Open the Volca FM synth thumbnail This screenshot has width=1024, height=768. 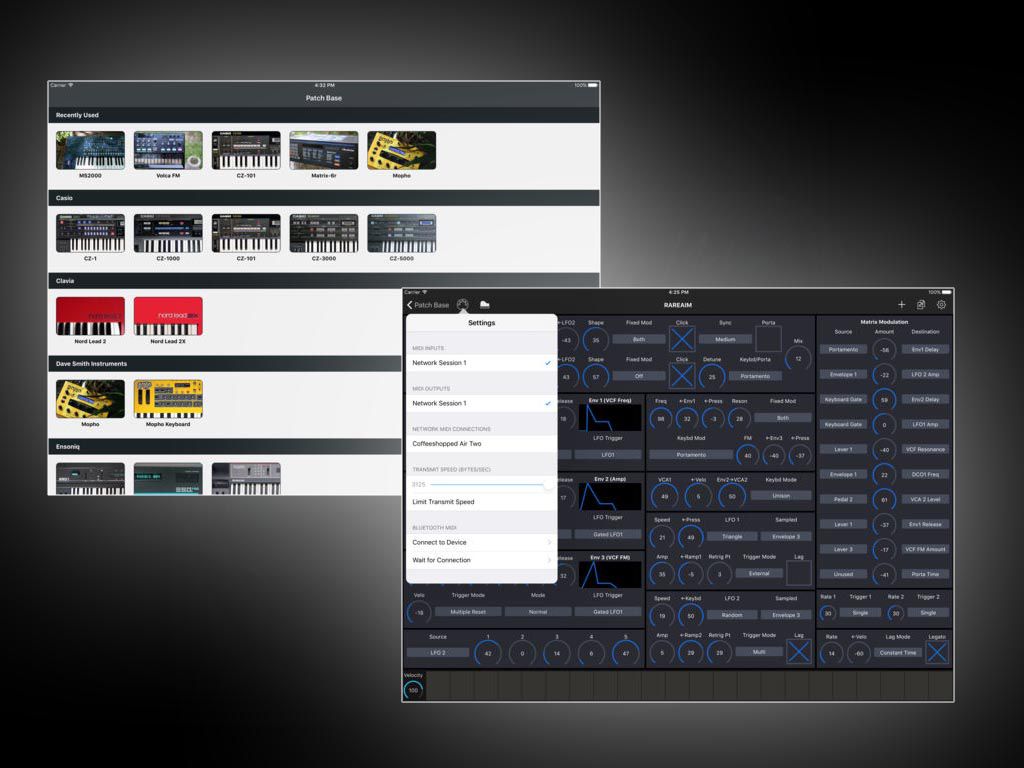pyautogui.click(x=168, y=150)
